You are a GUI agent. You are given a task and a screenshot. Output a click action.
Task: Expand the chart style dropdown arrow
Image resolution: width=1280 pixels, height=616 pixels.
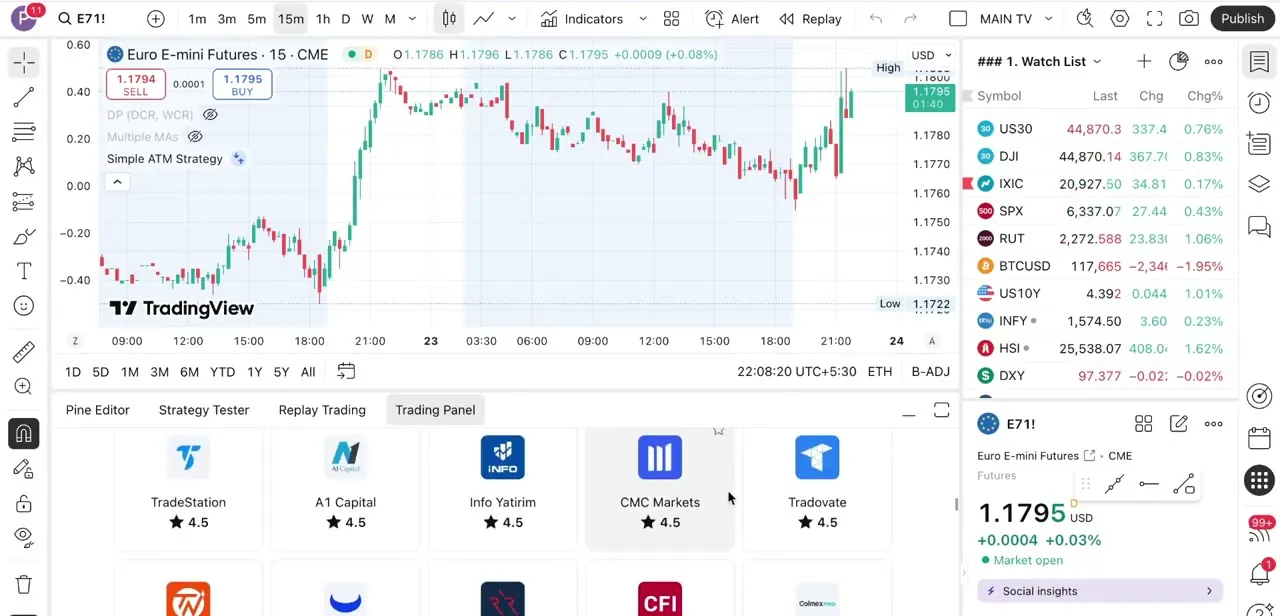[x=512, y=19]
